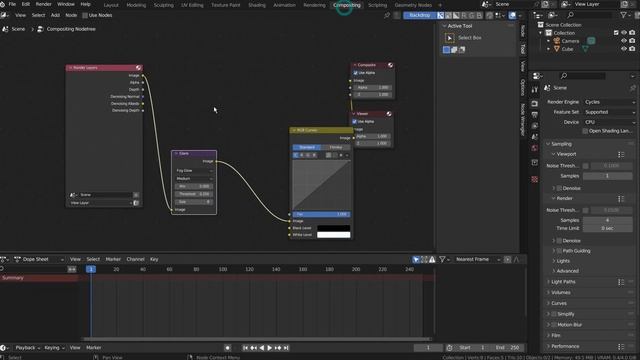The width and height of the screenshot is (640, 360).
Task: Click the Render Samples field
Action: 607,220
